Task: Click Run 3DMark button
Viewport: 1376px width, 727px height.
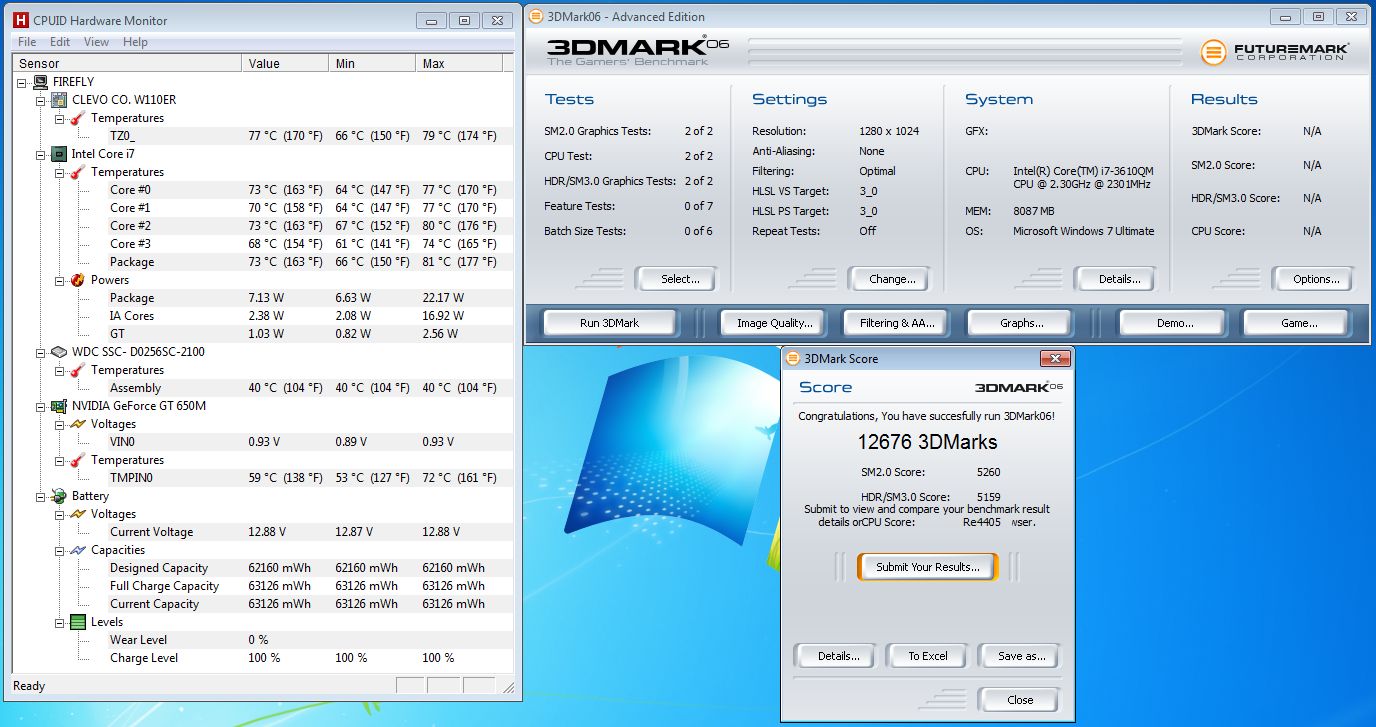Action: tap(609, 323)
